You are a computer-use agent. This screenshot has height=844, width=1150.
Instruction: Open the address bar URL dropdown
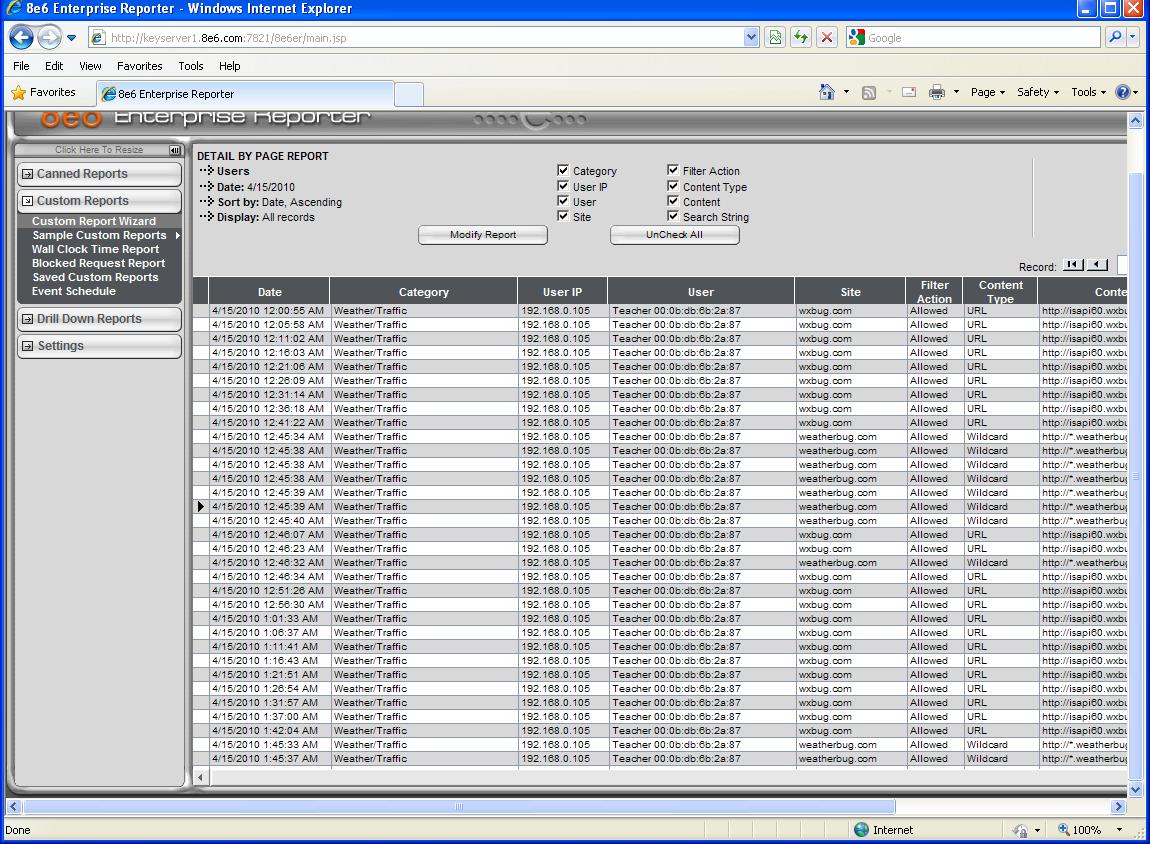click(x=752, y=38)
